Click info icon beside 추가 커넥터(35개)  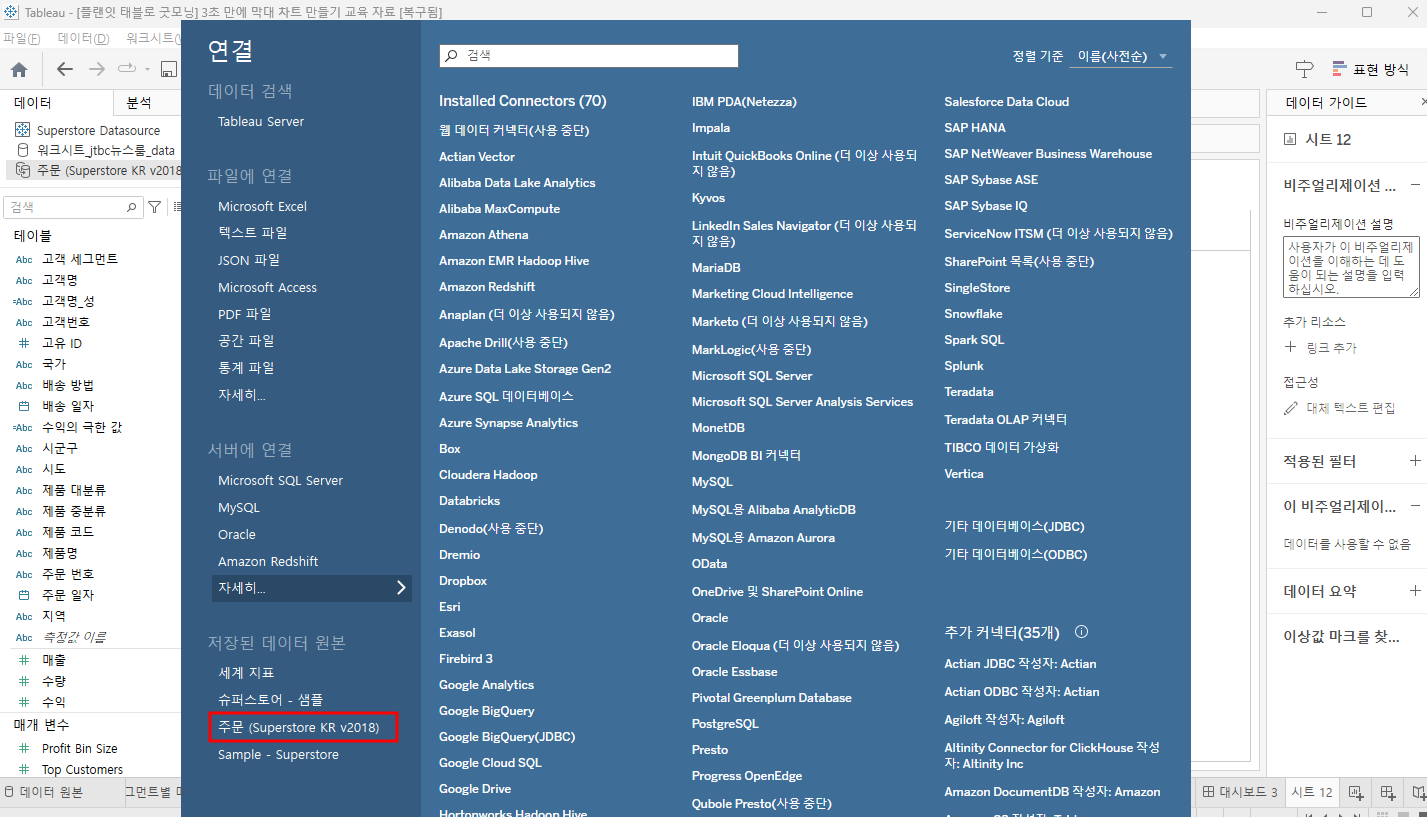point(1080,632)
